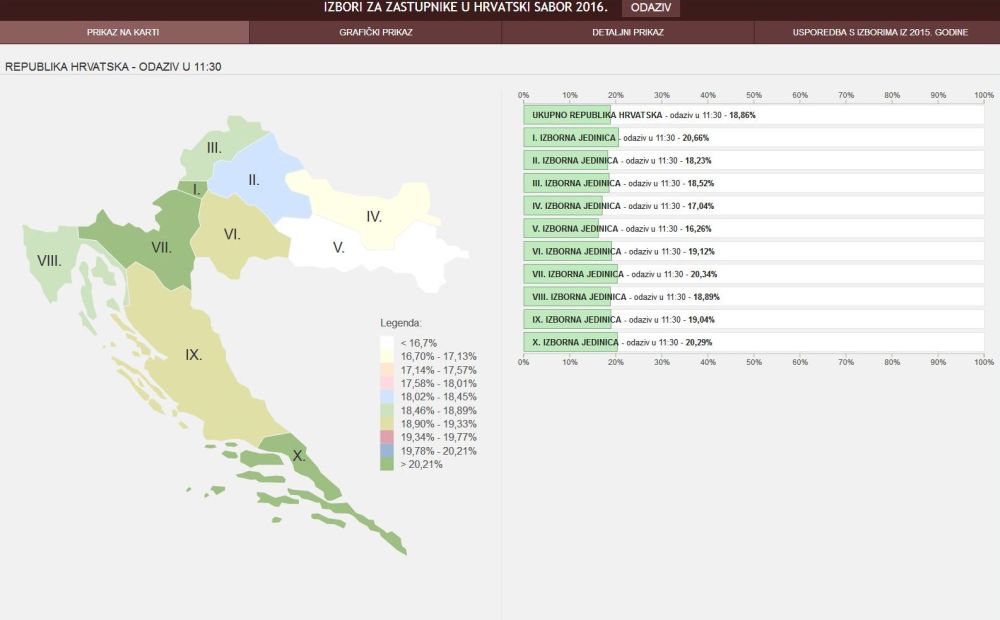Select region VI. on the map

click(x=232, y=234)
